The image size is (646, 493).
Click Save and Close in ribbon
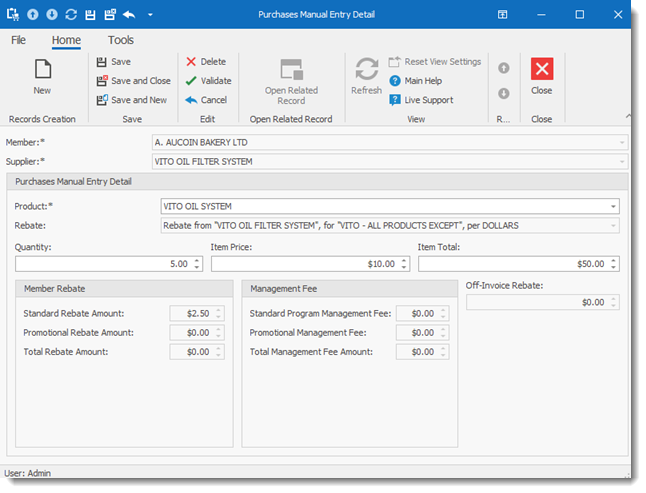(132, 81)
